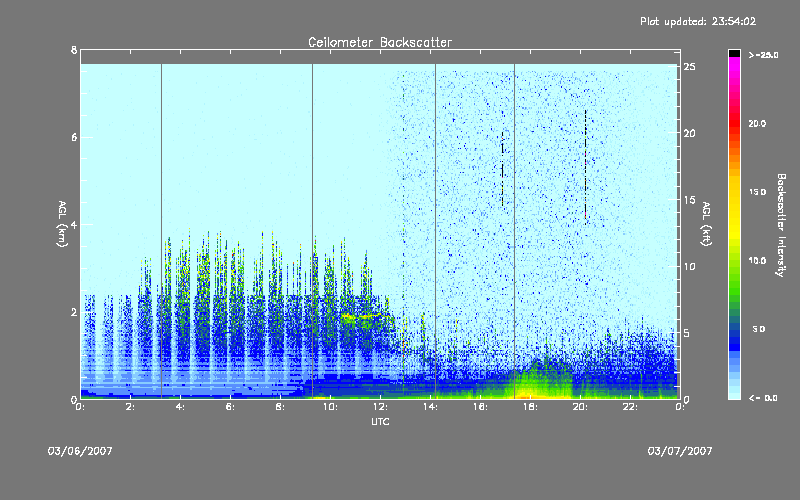This screenshot has height=500, width=800.
Task: Click the 'Ceilometer Backscatter' plot title
Action: (380, 42)
